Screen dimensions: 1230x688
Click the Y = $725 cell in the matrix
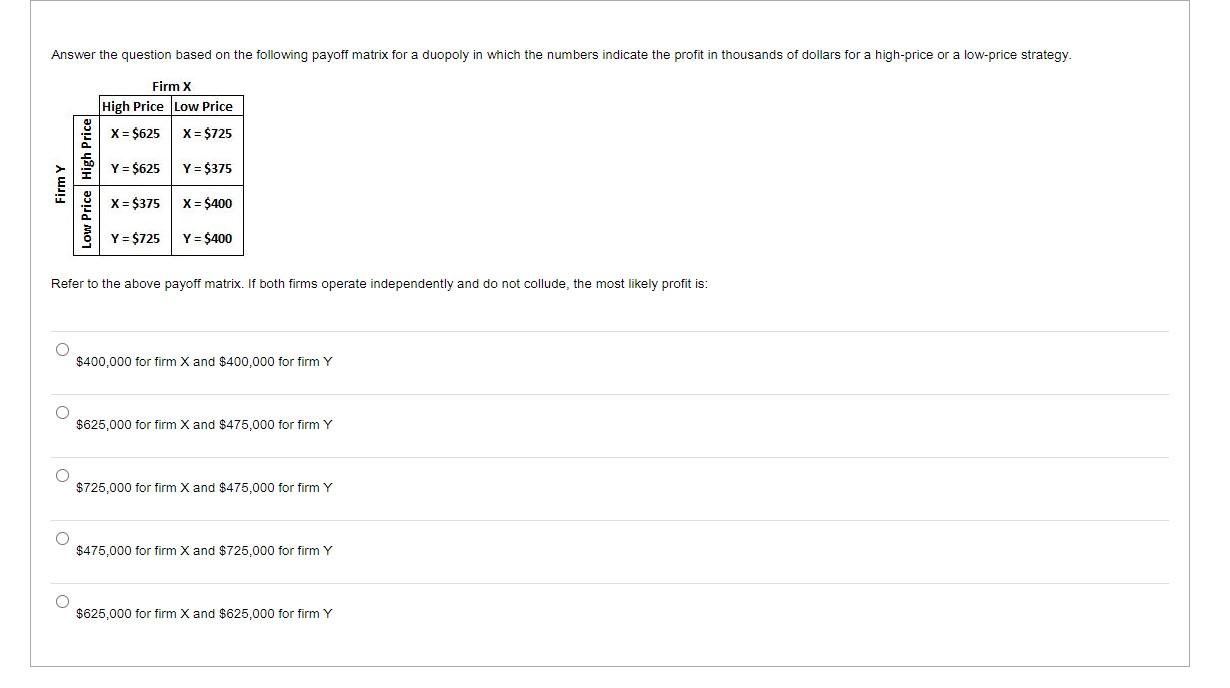pos(137,239)
